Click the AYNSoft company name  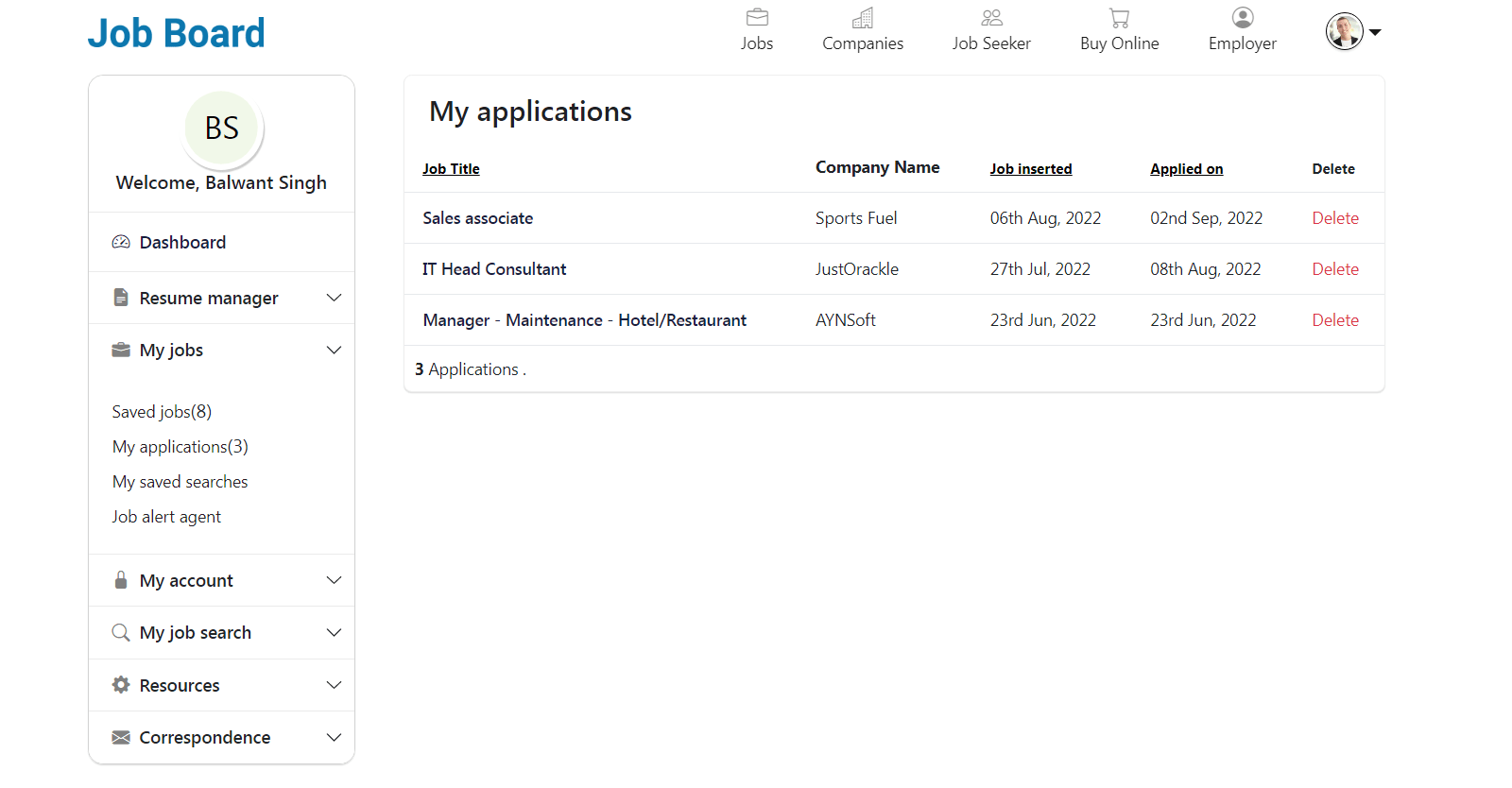click(x=846, y=320)
